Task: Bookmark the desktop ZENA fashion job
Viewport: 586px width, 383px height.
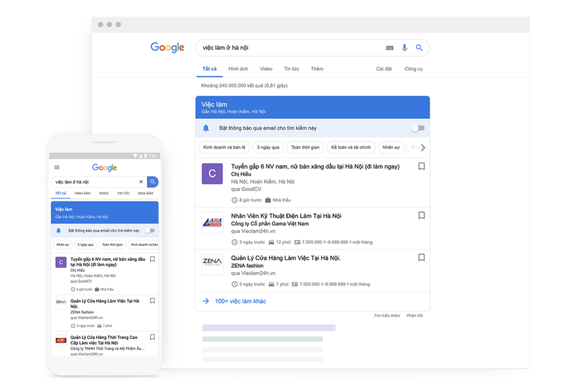Action: [421, 257]
